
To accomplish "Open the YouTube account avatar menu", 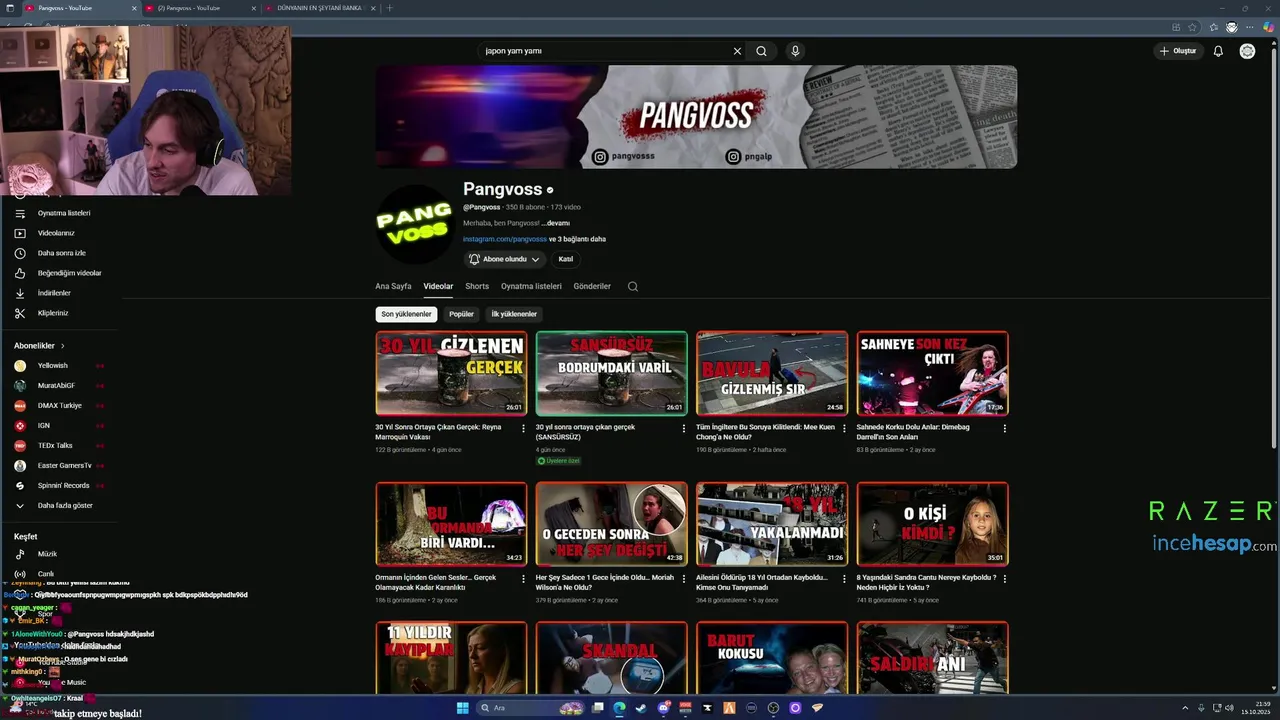I will coord(1247,51).
